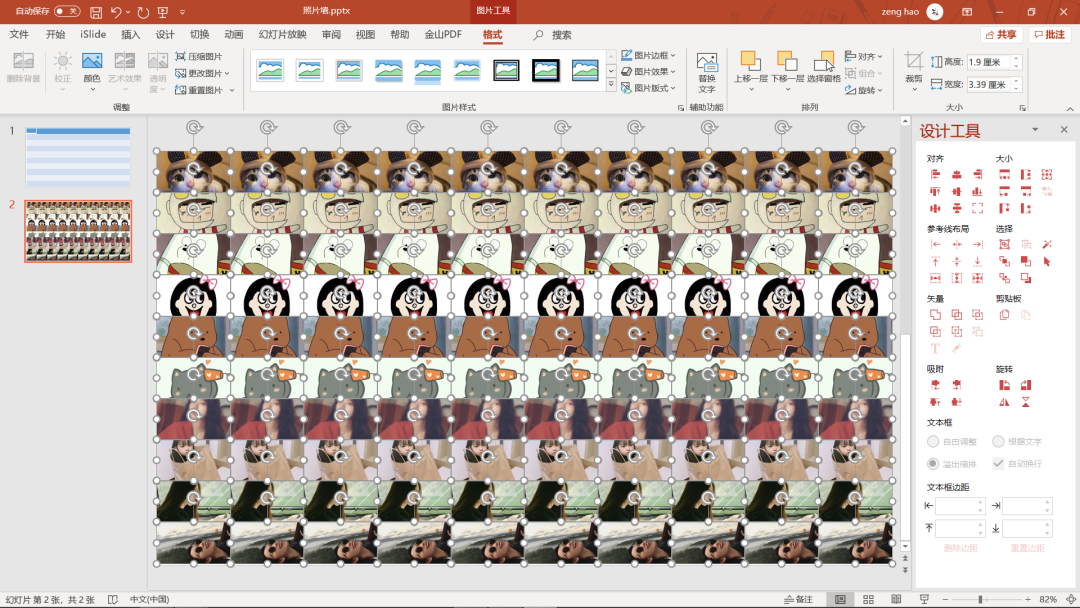Select the 自由调整 radio button
This screenshot has width=1080, height=608.
coord(933,441)
